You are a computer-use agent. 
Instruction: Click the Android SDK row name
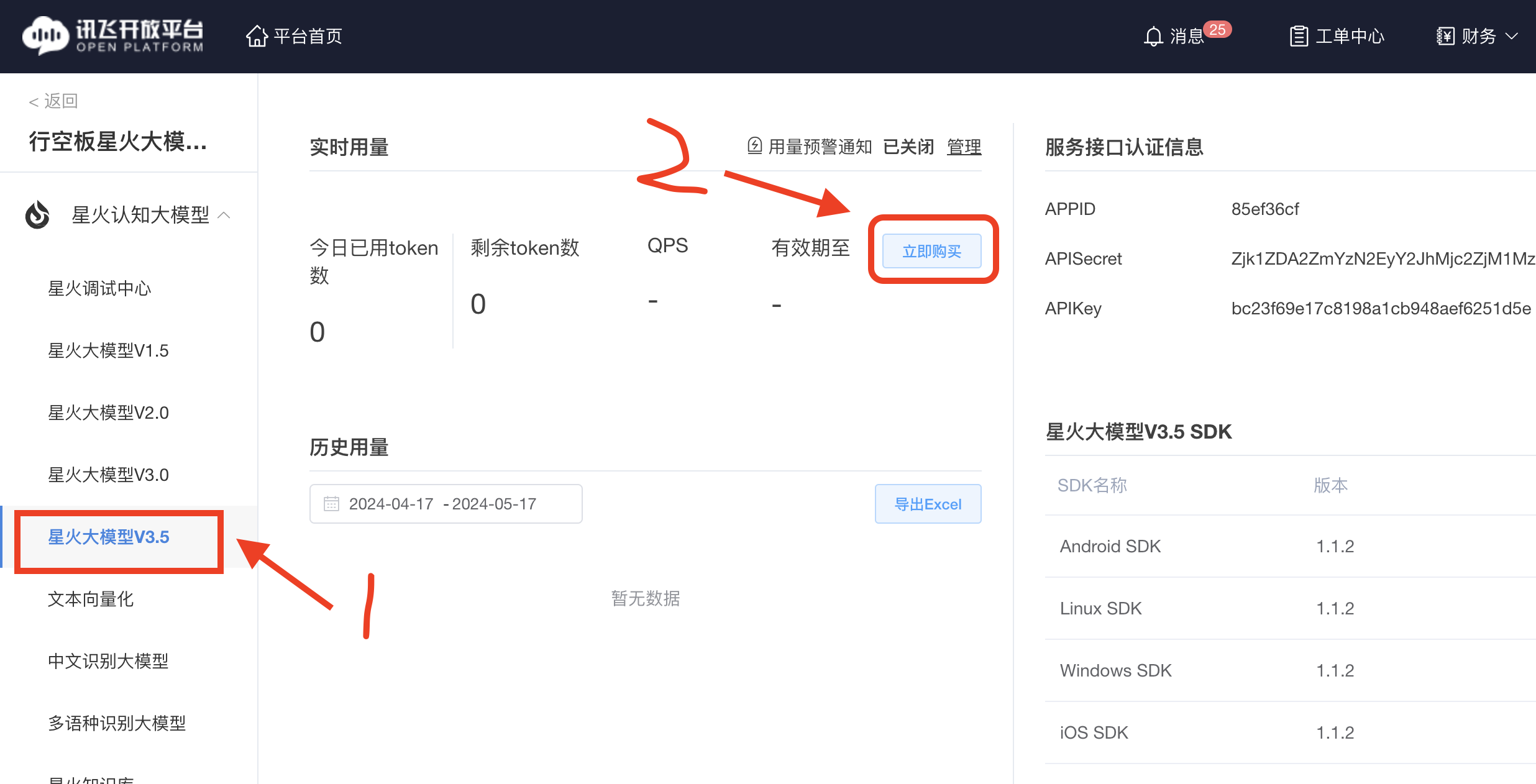tap(1110, 546)
